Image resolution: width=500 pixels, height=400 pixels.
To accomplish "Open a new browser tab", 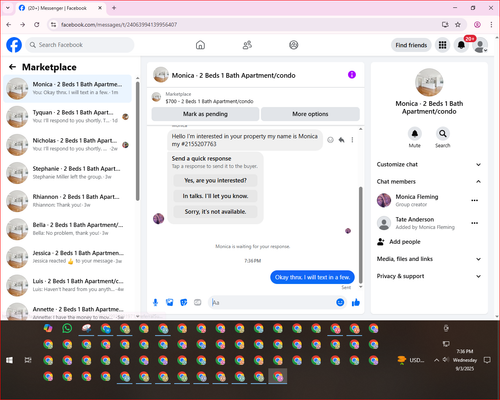I will pyautogui.click(x=114, y=8).
